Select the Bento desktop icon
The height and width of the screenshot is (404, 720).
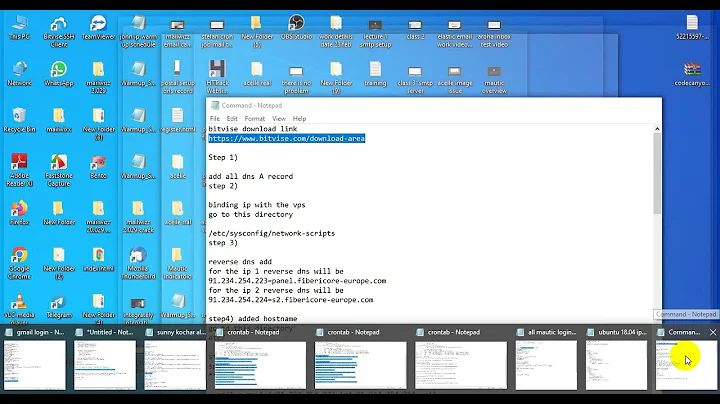click(98, 167)
